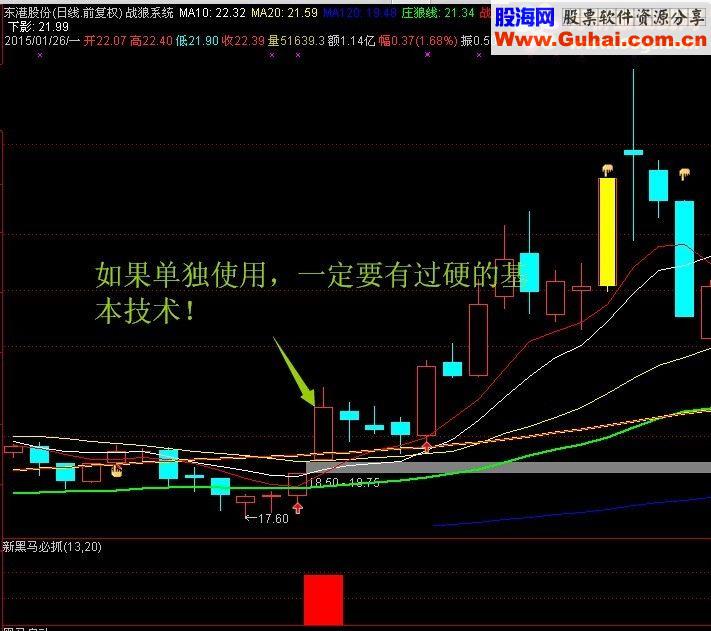Select the large cyan candle after yellow one

point(684,259)
